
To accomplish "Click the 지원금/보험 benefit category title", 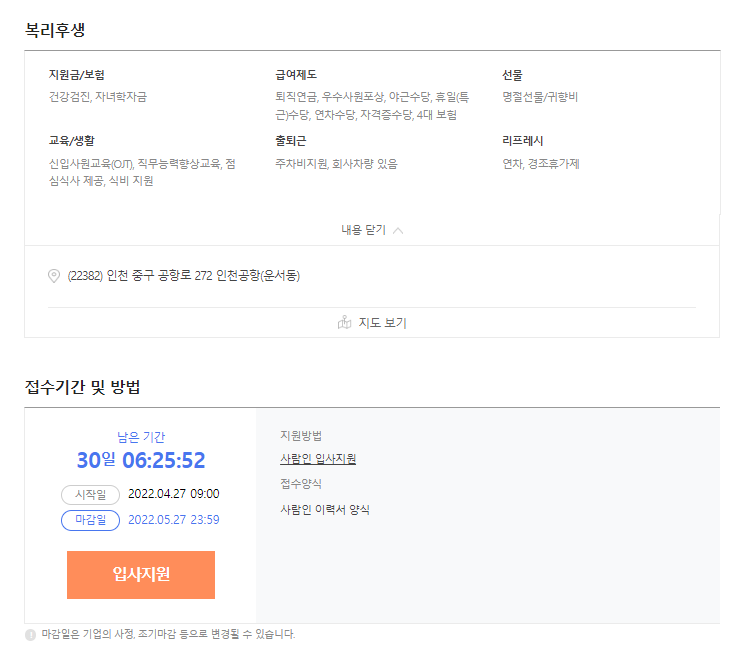I will coord(77,75).
